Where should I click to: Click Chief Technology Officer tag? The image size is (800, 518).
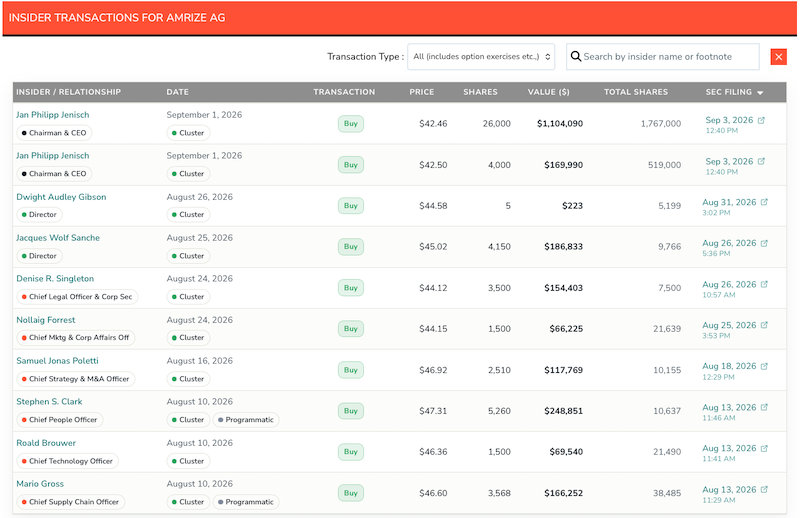click(67, 461)
